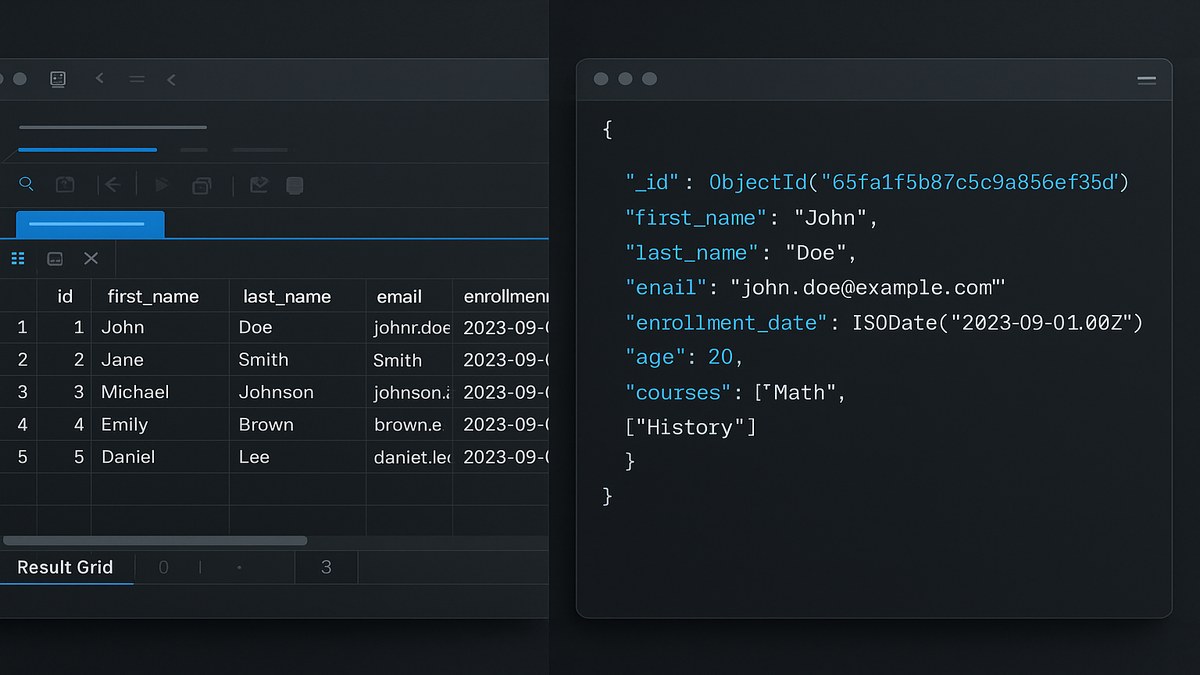Open the save snapshot icon next to search
The image size is (1200, 675).
pos(65,185)
